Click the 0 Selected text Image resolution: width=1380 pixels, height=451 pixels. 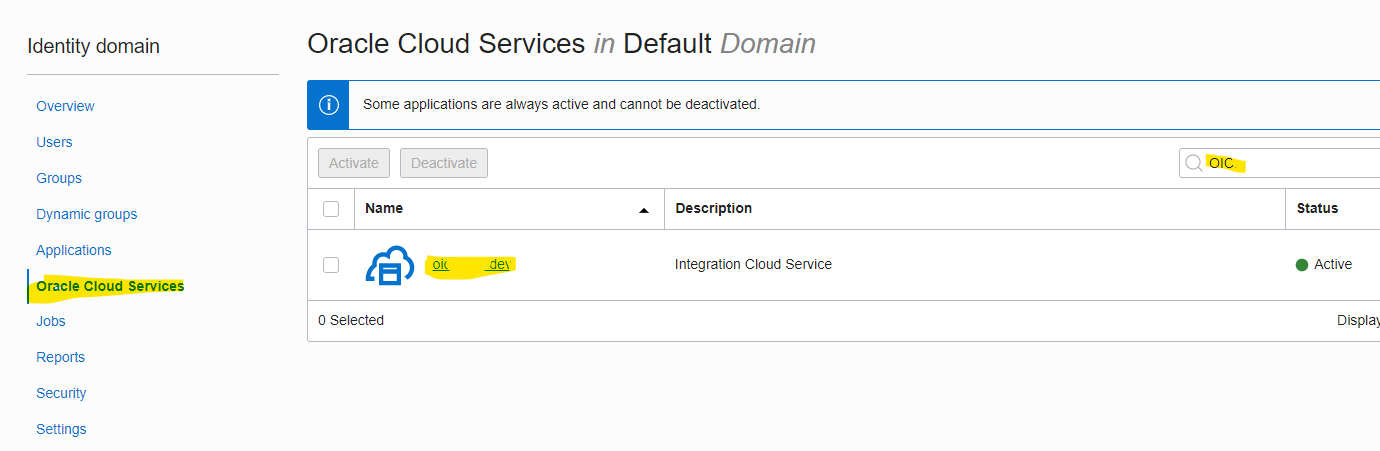(x=351, y=320)
